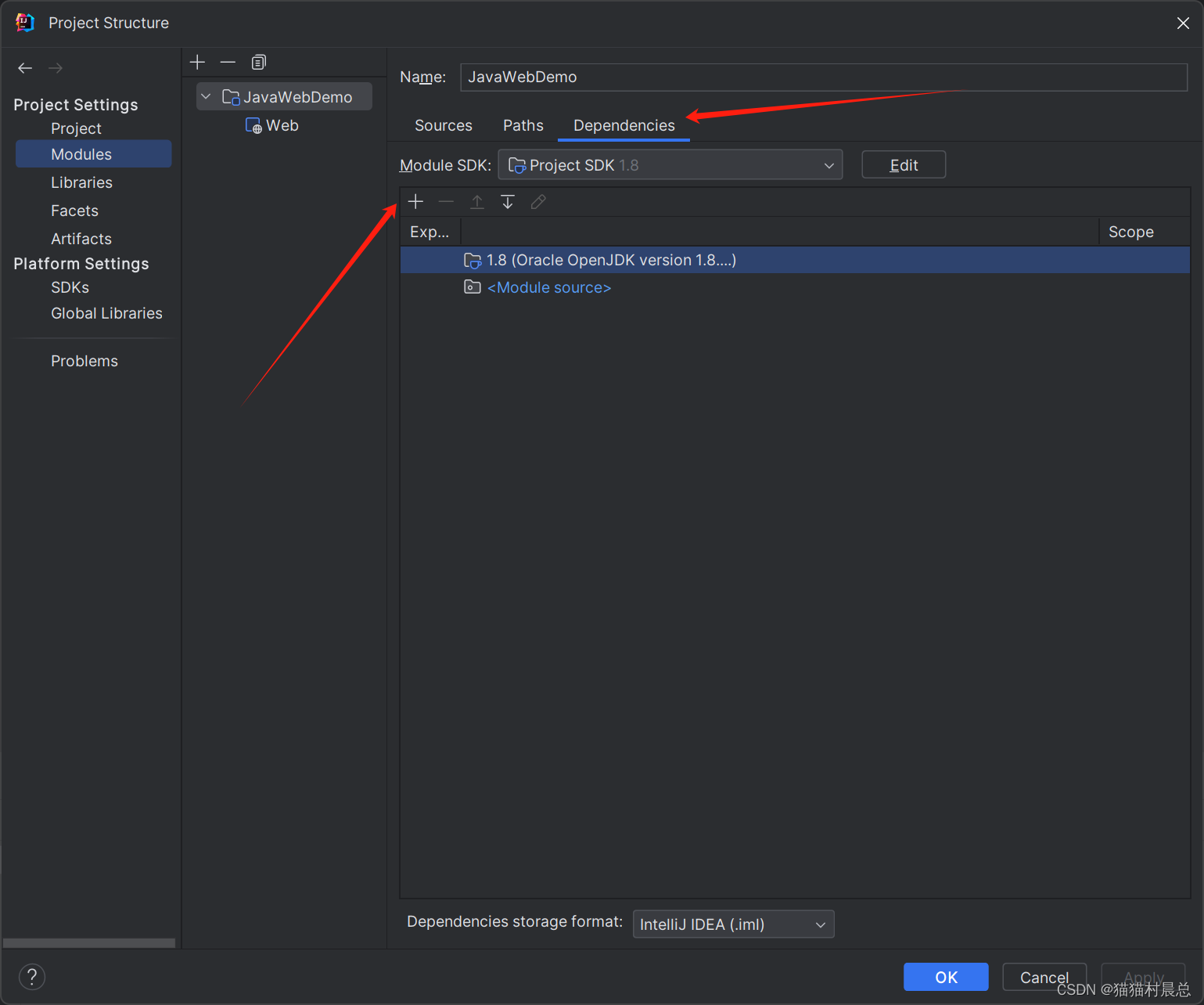Open Libraries settings
The width and height of the screenshot is (1204, 1005).
coord(81,182)
